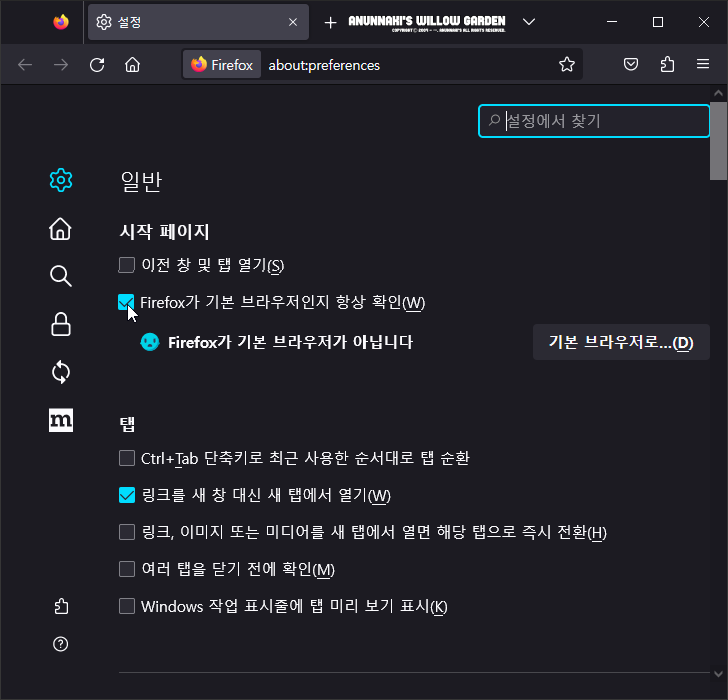Select the 일반 gear category in sidebar
Screen dimensions: 728x700
(61, 180)
